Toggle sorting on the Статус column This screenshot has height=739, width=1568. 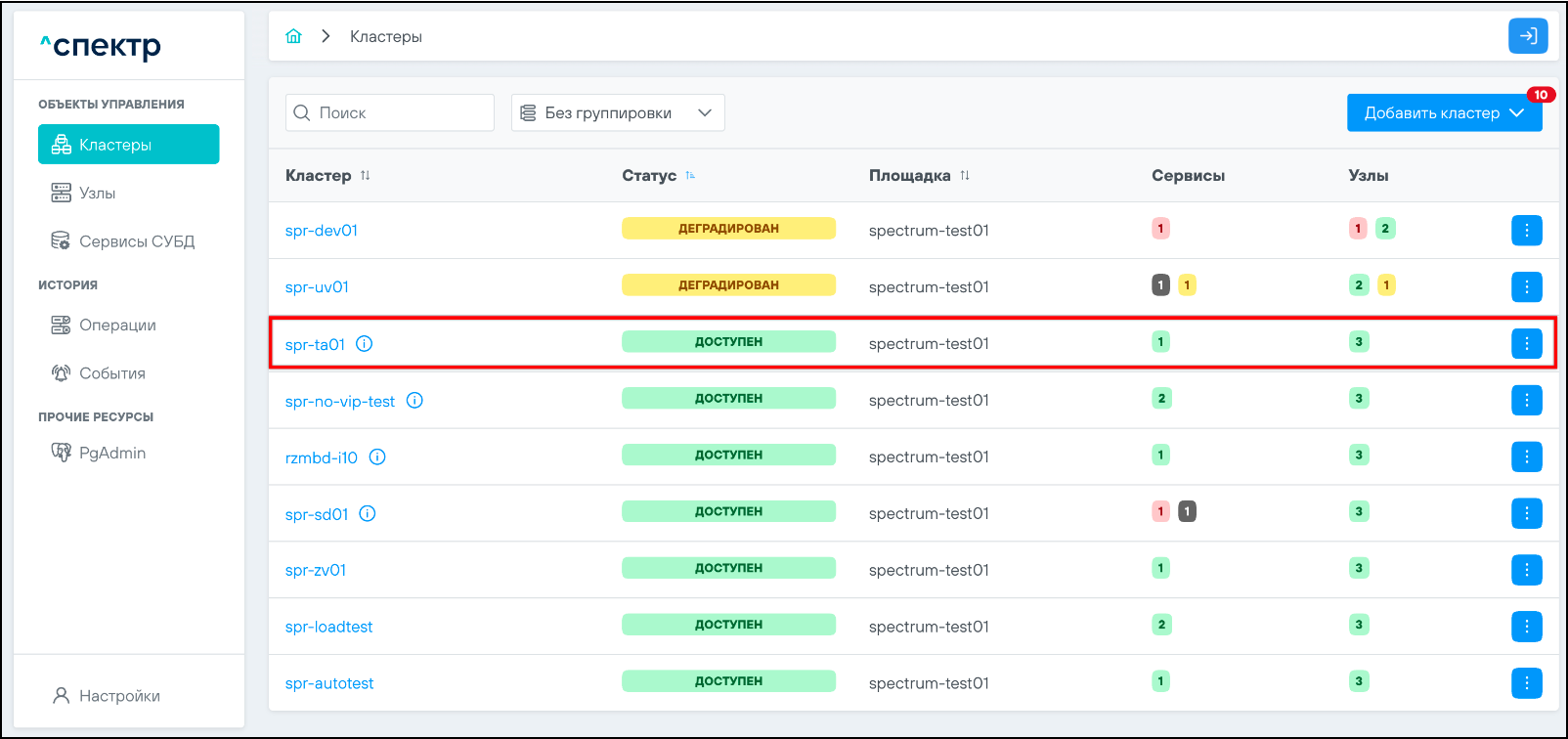pyautogui.click(x=690, y=176)
